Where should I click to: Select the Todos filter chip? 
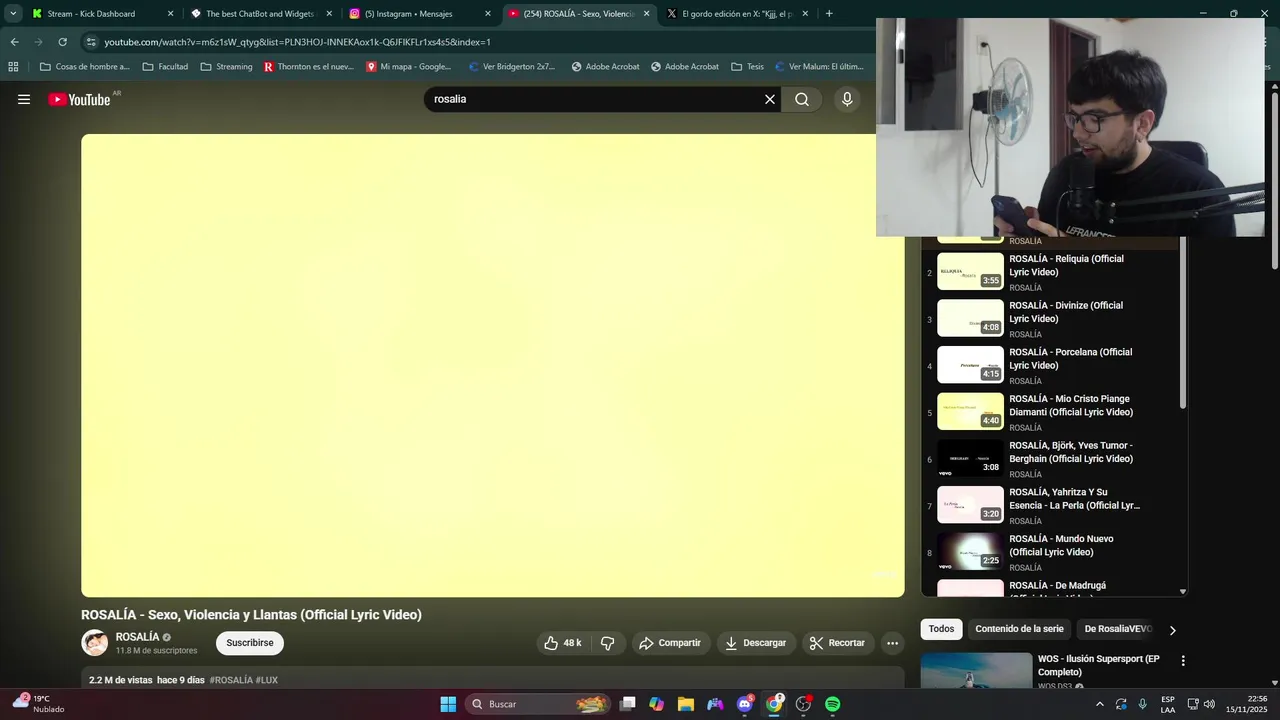point(941,629)
